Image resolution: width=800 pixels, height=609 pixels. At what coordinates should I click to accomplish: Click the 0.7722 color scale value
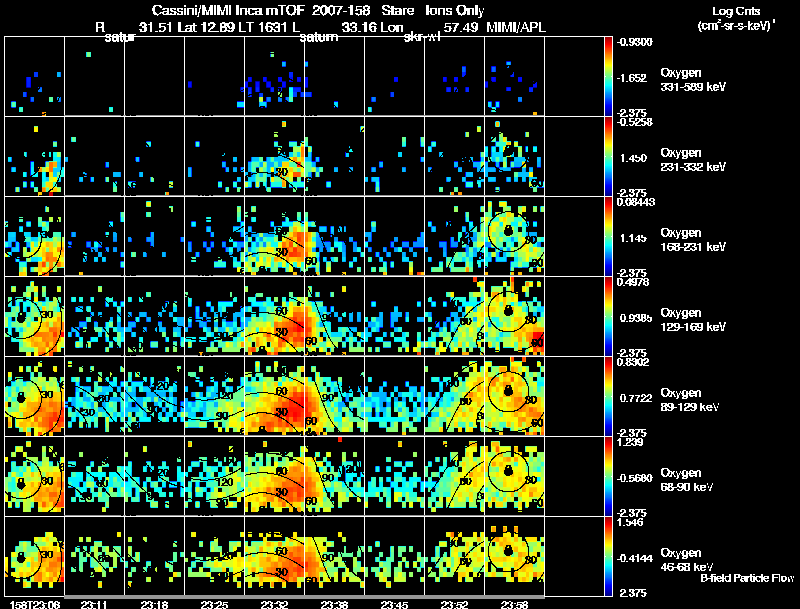(636, 398)
